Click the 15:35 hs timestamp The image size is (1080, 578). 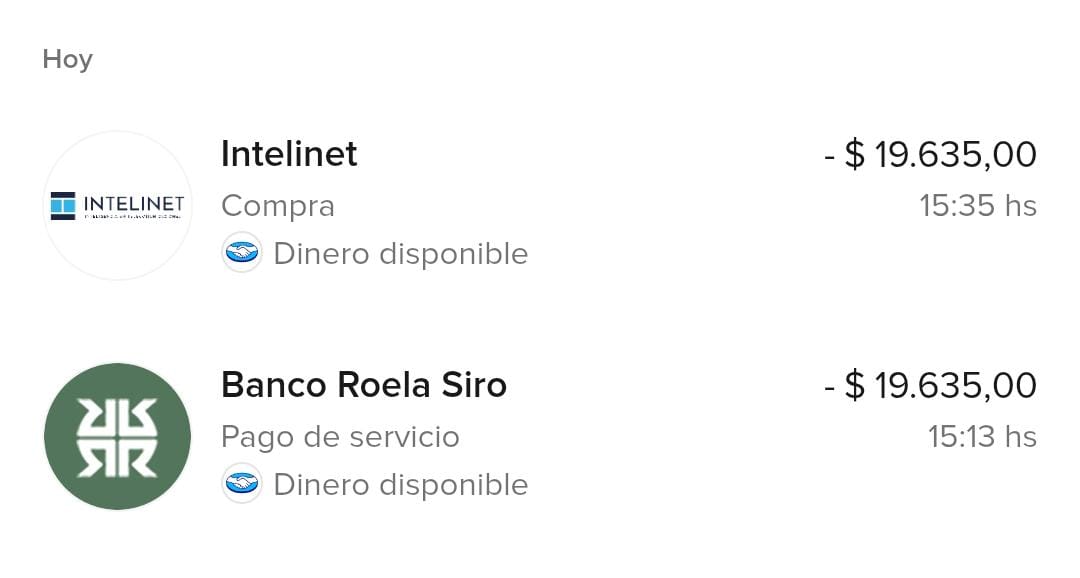click(x=978, y=206)
